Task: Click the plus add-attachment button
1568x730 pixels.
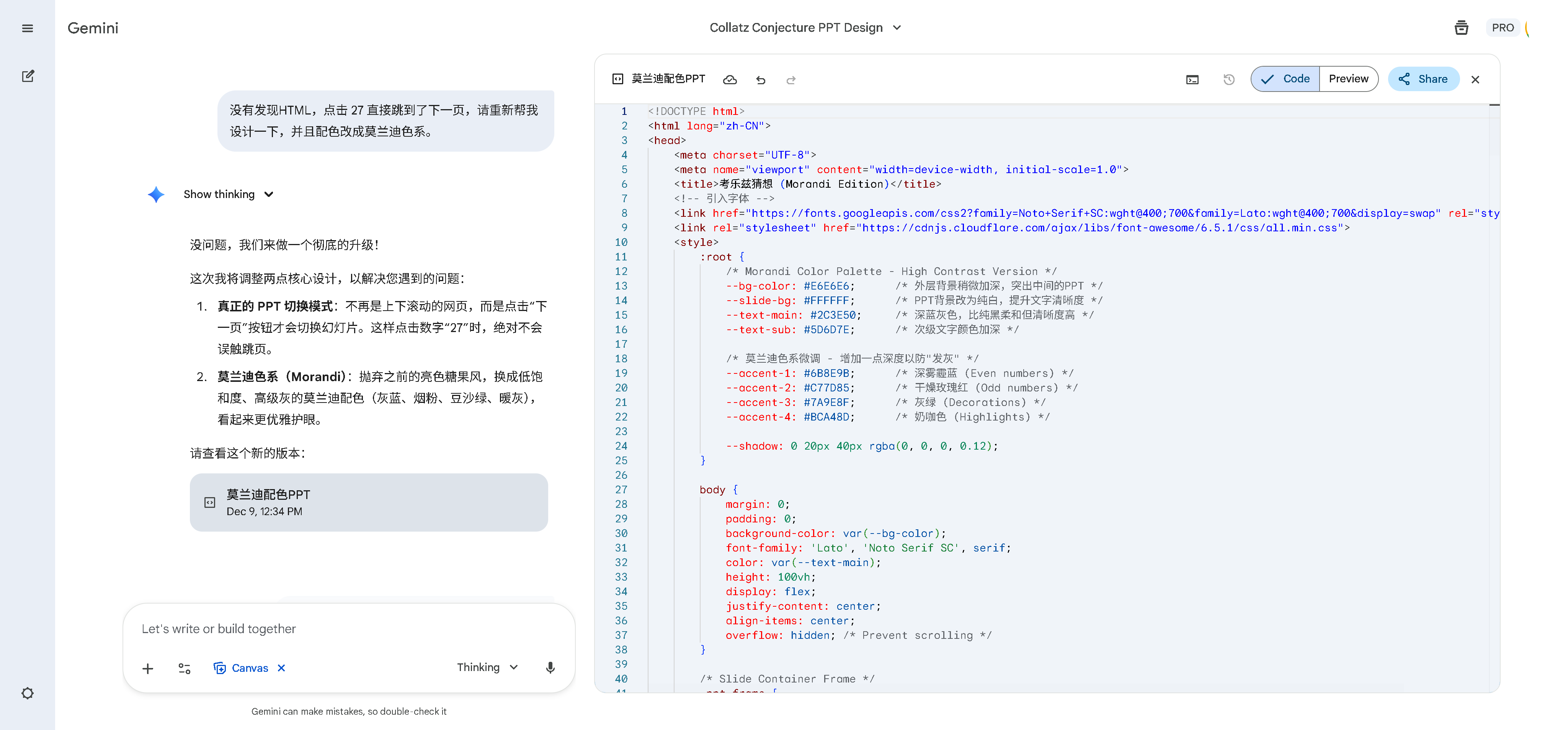Action: (147, 668)
